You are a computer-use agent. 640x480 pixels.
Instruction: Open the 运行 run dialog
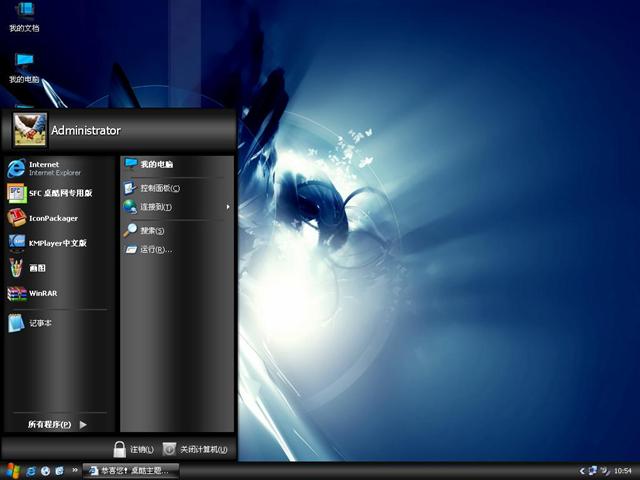click(155, 249)
